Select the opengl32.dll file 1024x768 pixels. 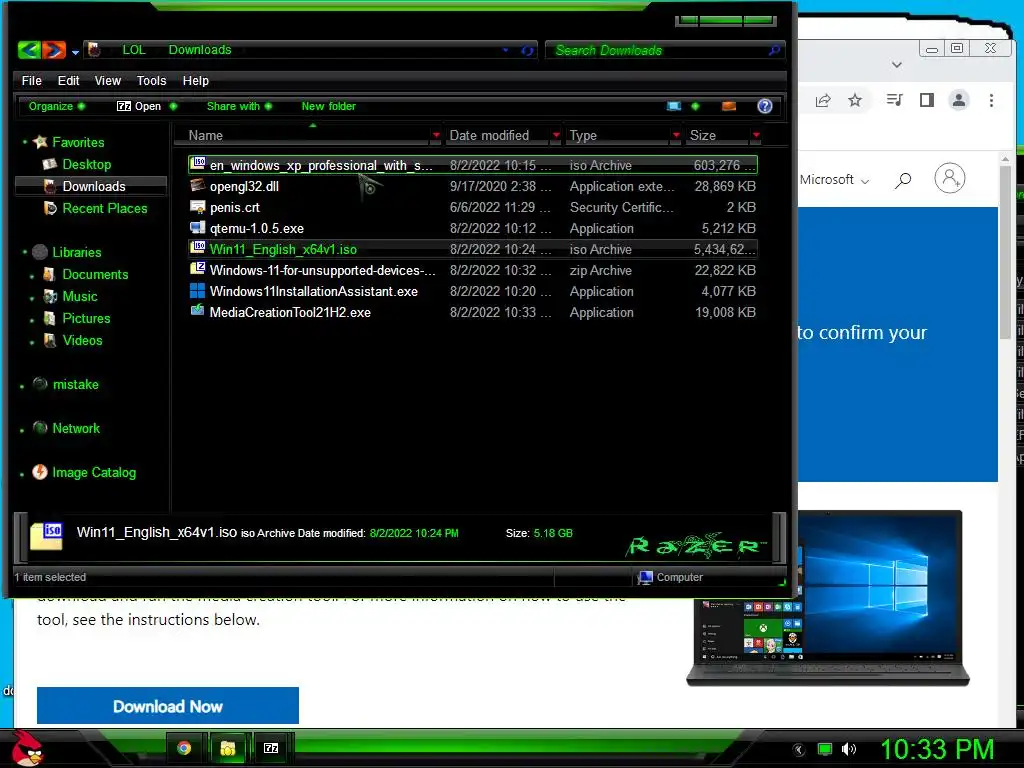pos(473,186)
